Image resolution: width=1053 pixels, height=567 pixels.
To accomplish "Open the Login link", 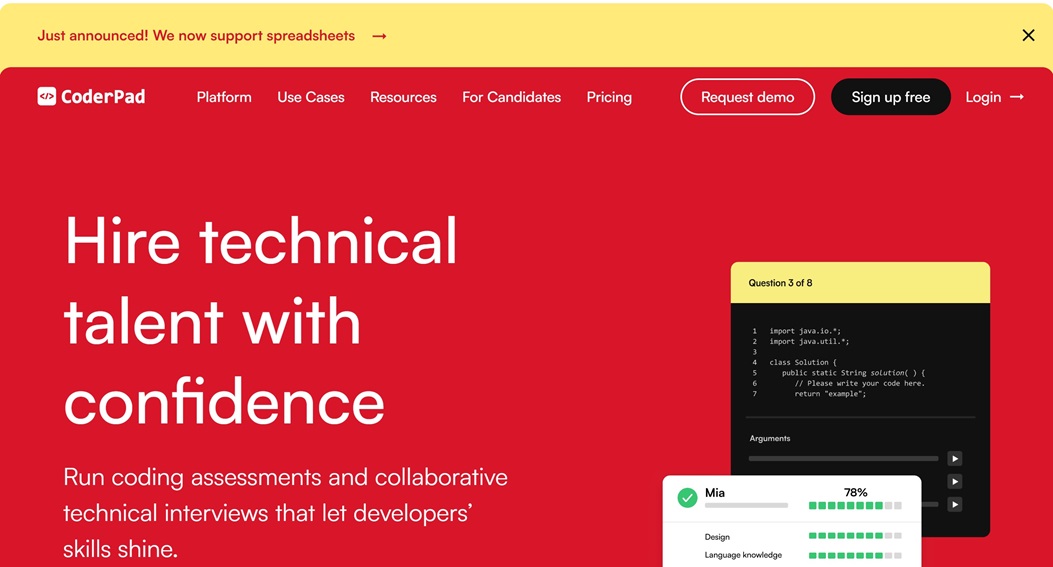I will click(983, 97).
